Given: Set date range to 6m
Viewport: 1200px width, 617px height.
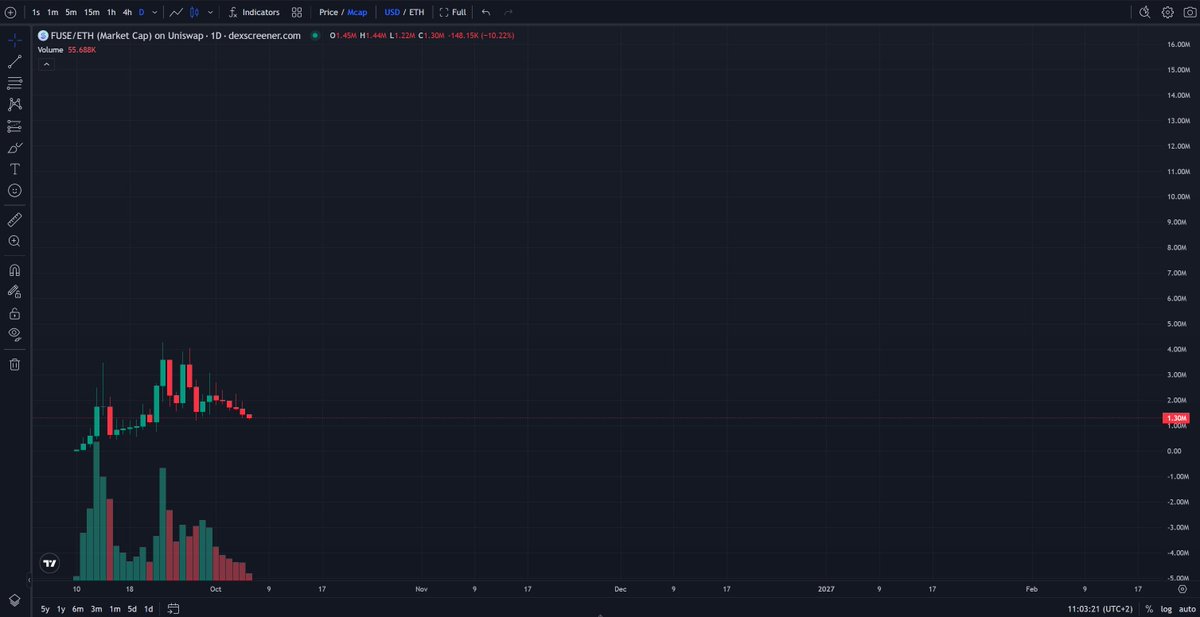Looking at the screenshot, I should (x=78, y=608).
